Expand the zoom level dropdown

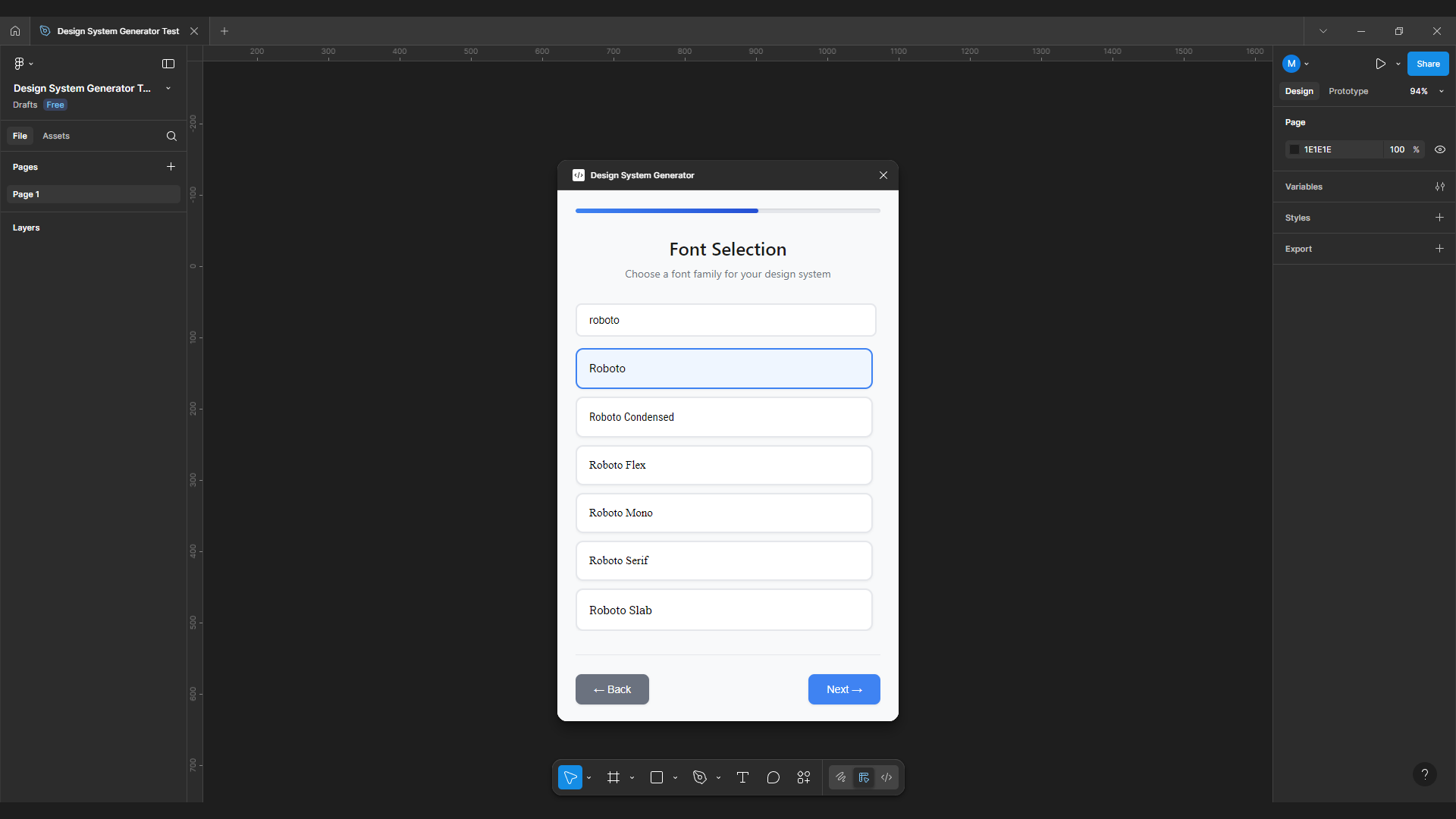pos(1441,91)
